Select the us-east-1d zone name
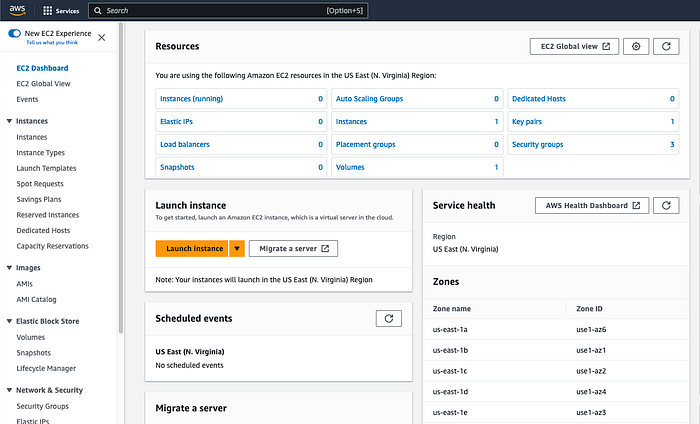Screen dimensions: 700x424 [x=450, y=392]
